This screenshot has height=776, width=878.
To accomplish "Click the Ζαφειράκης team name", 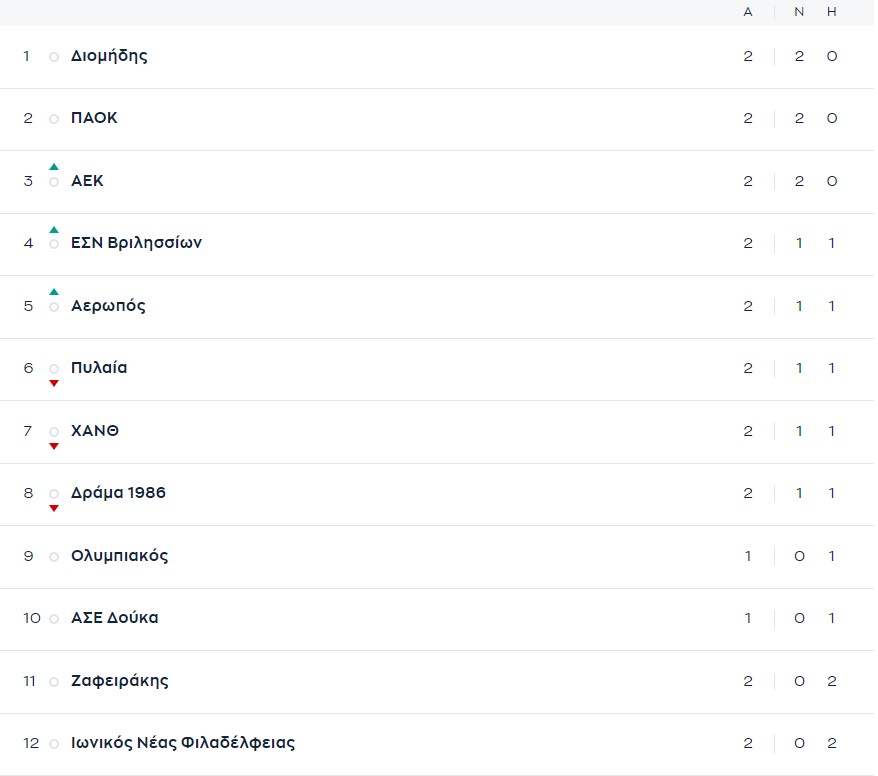I will [x=119, y=681].
